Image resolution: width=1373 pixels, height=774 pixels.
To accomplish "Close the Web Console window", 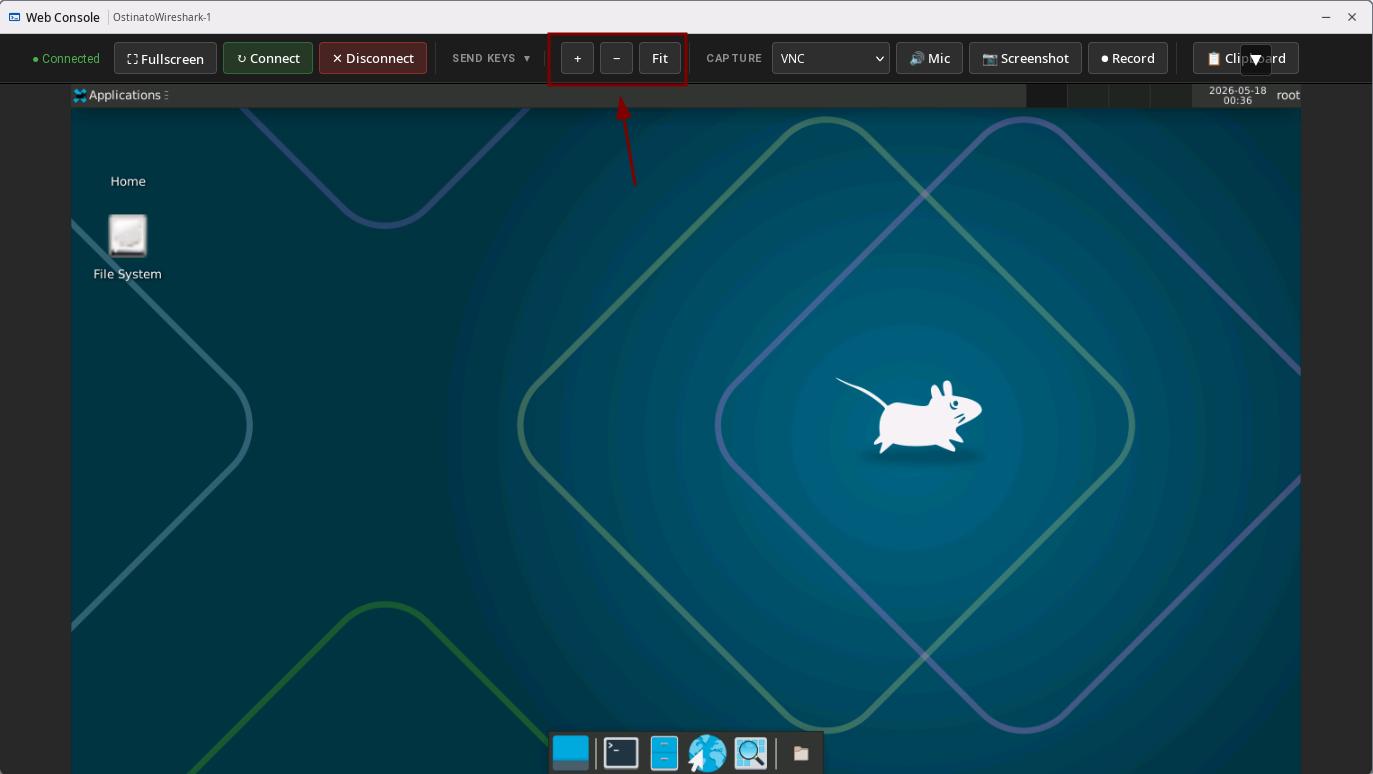I will pyautogui.click(x=1352, y=17).
